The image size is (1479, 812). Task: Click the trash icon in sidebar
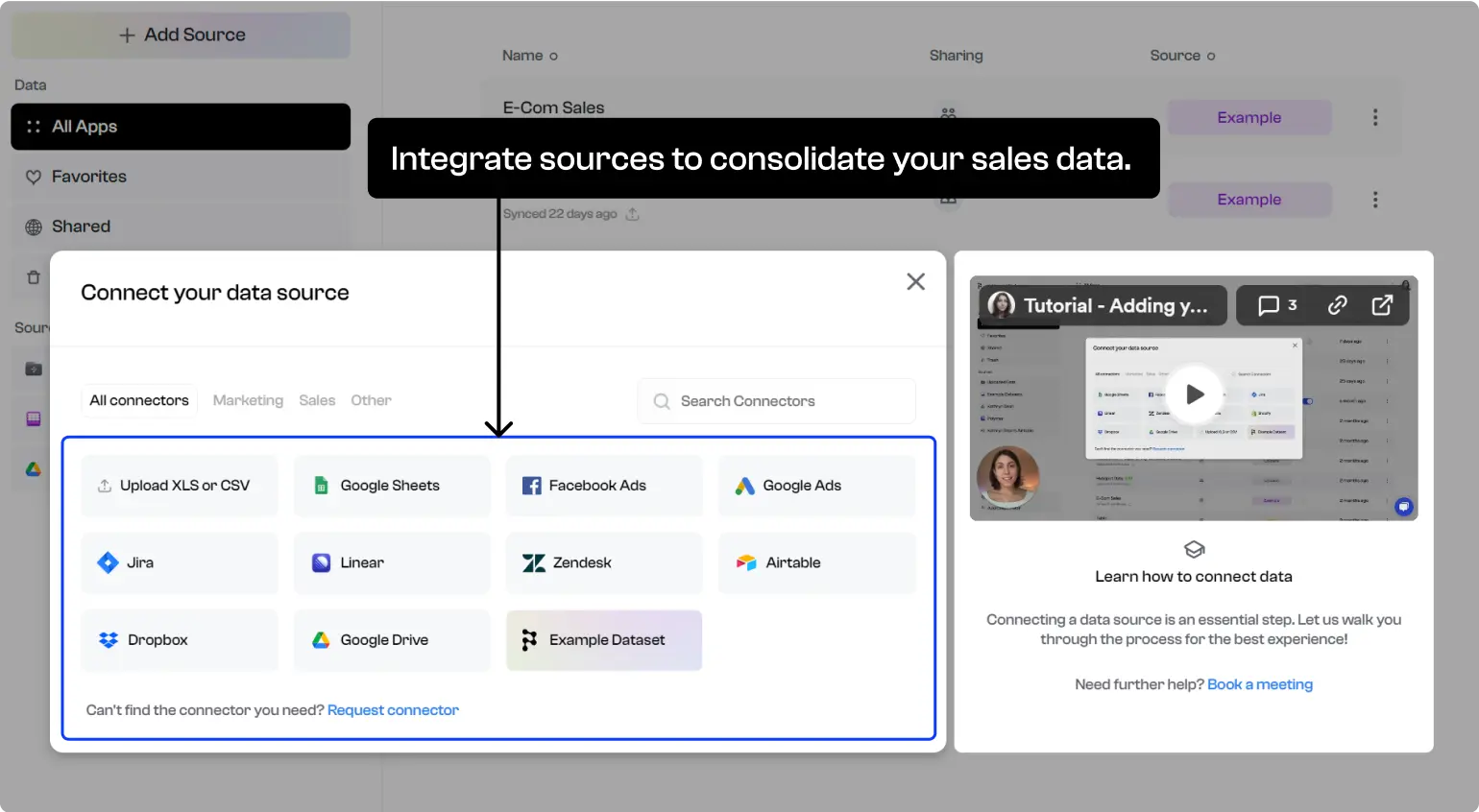coord(34,277)
